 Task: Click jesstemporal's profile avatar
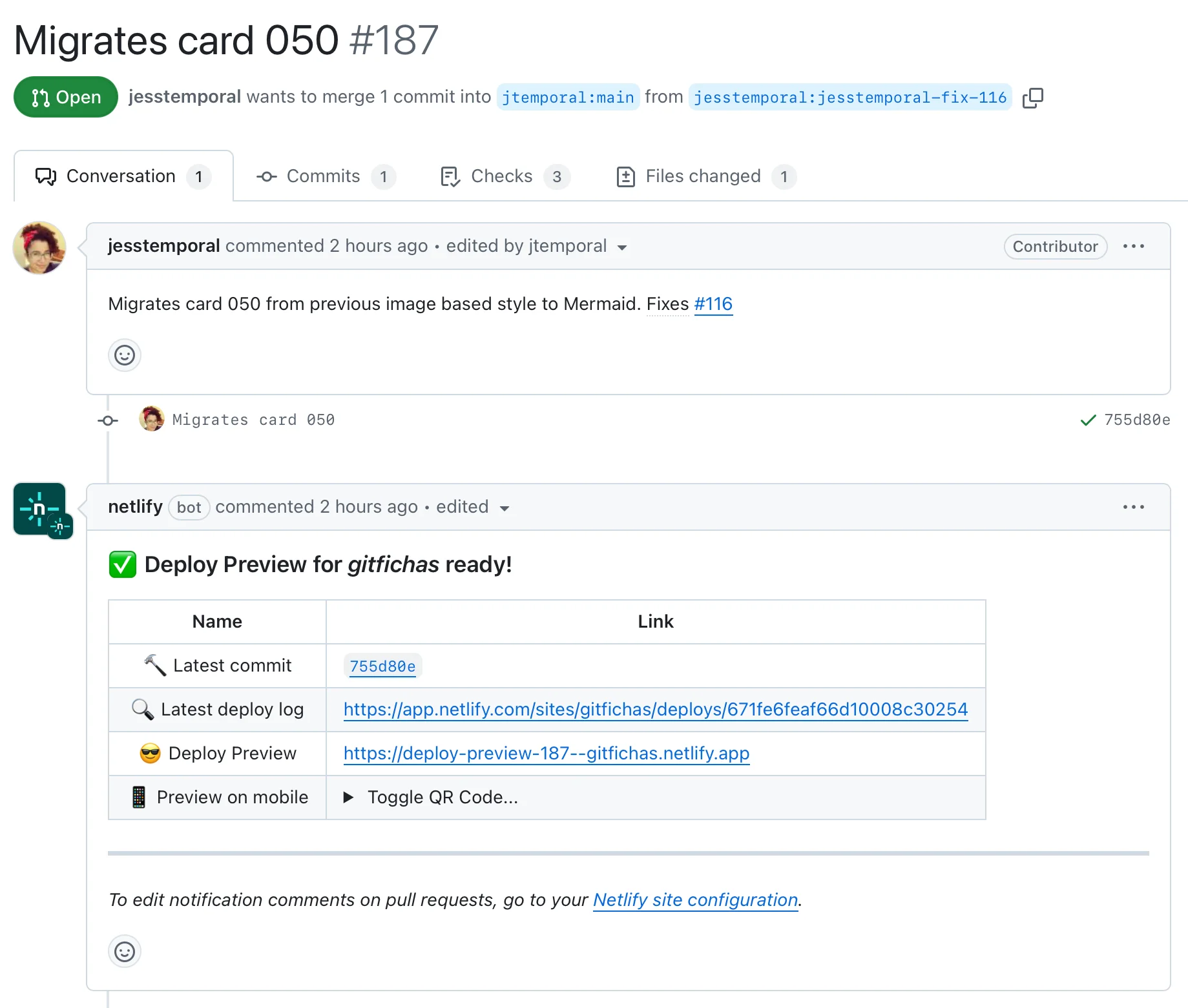(x=39, y=247)
